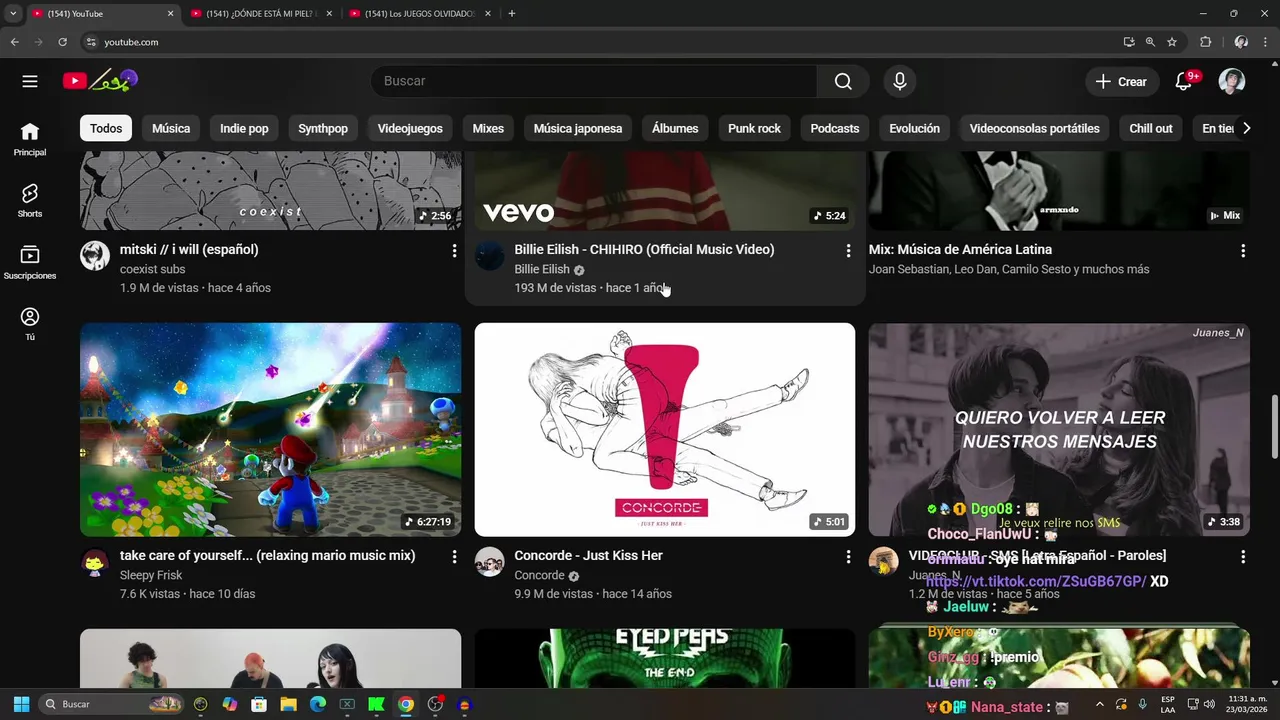1280x720 pixels.
Task: Open the Windows Start button
Action: click(21, 704)
